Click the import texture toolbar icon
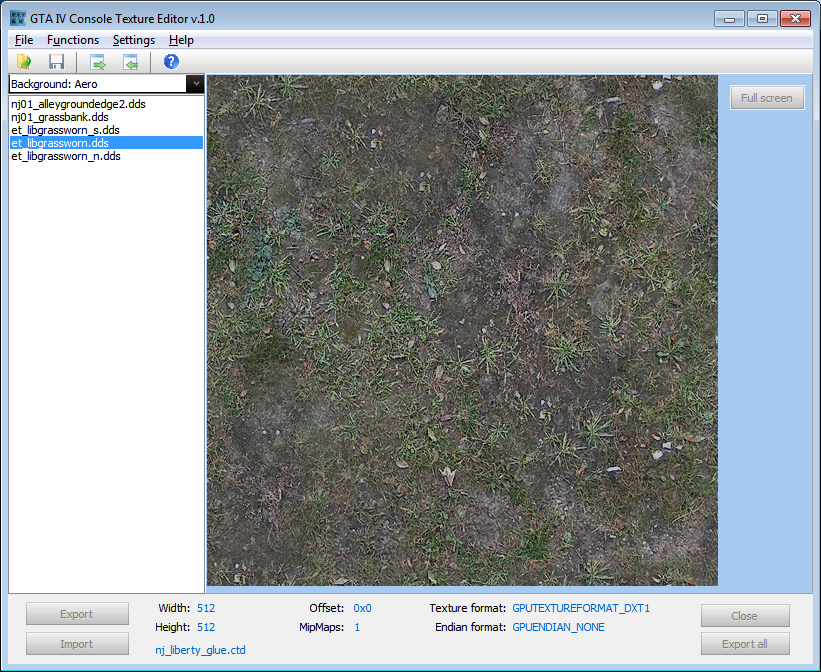Image resolution: width=821 pixels, height=672 pixels. (130, 62)
